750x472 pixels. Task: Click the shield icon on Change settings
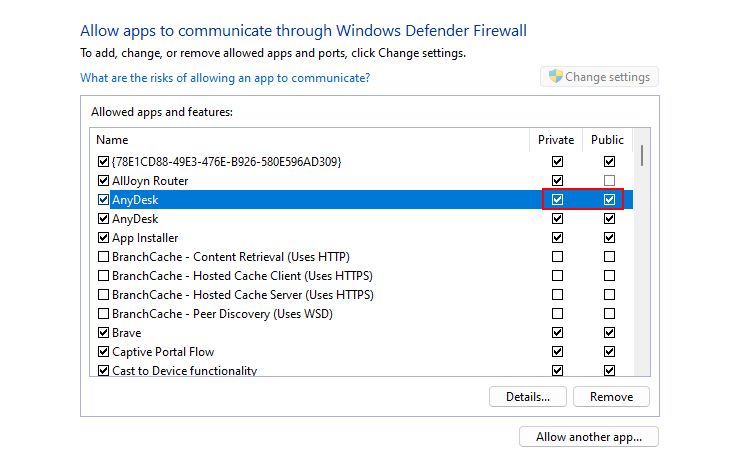click(553, 77)
